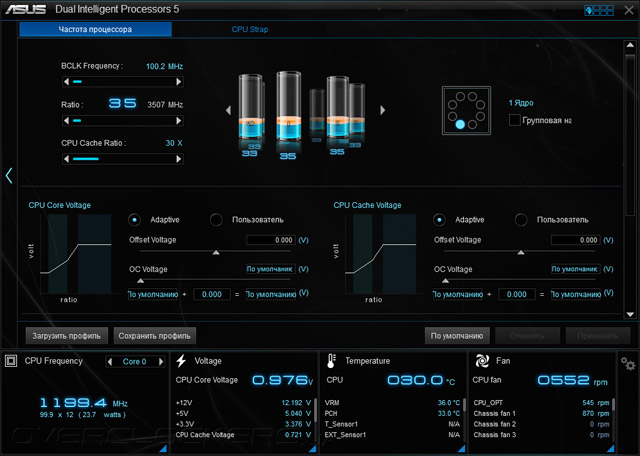The image size is (640, 456).
Task: Collapse side panel with left chevron
Action: point(9,176)
